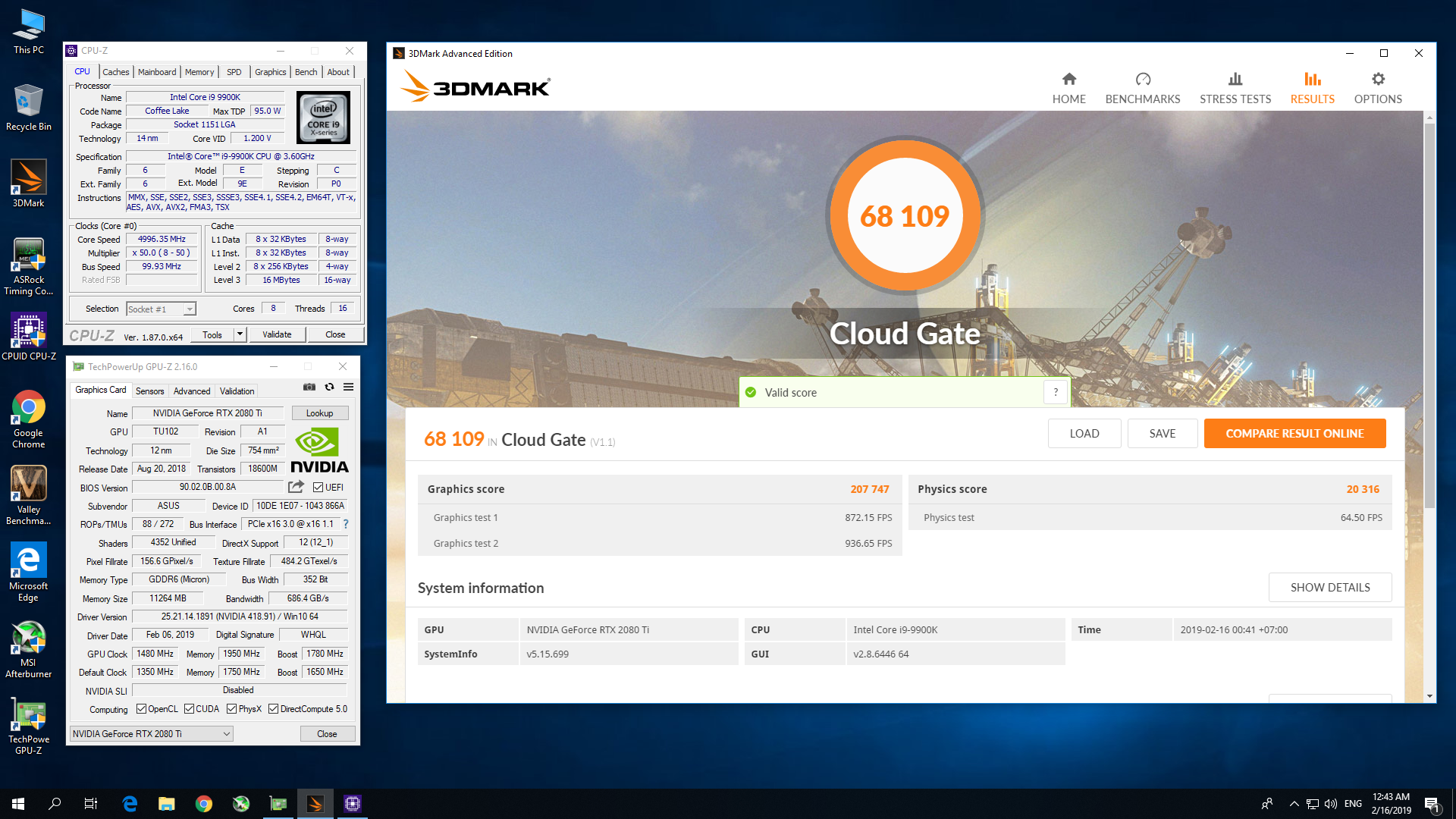Switch to the Caches tab in CPU-Z

click(116, 72)
